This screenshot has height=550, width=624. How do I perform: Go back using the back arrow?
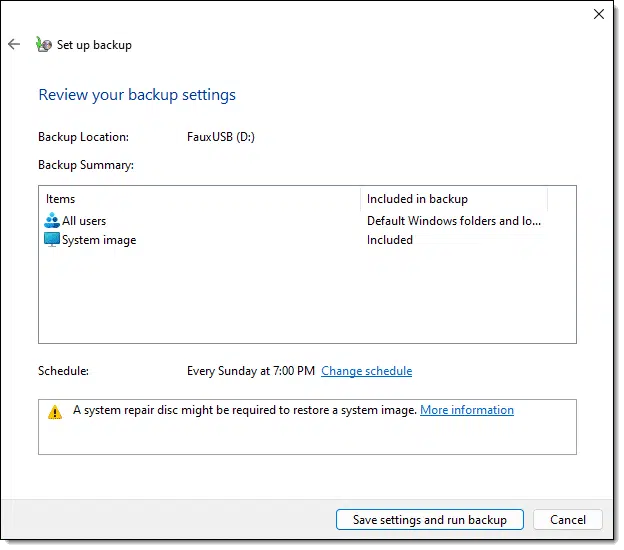[14, 44]
